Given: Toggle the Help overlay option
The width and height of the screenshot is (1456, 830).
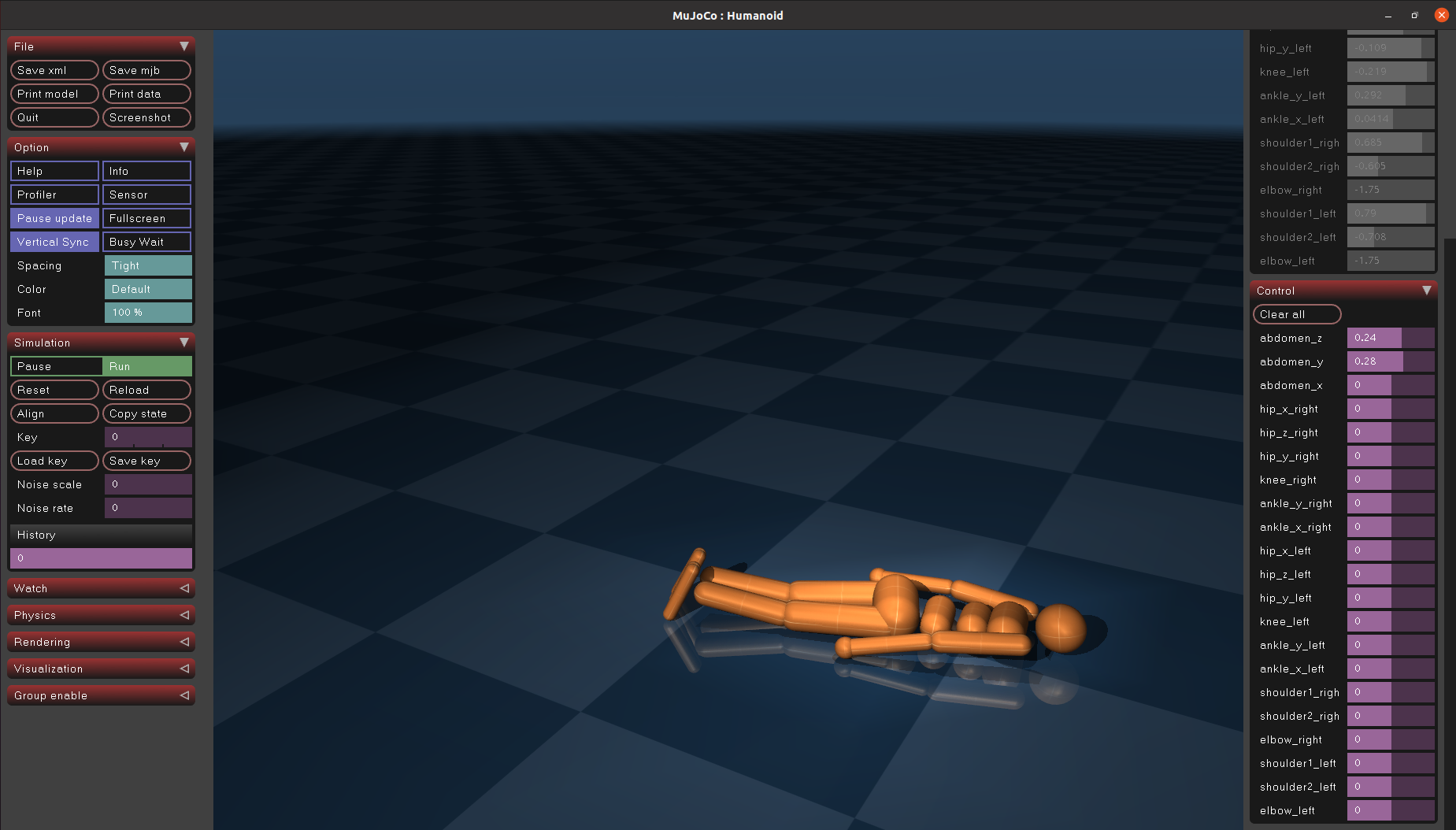Looking at the screenshot, I should 54,171.
